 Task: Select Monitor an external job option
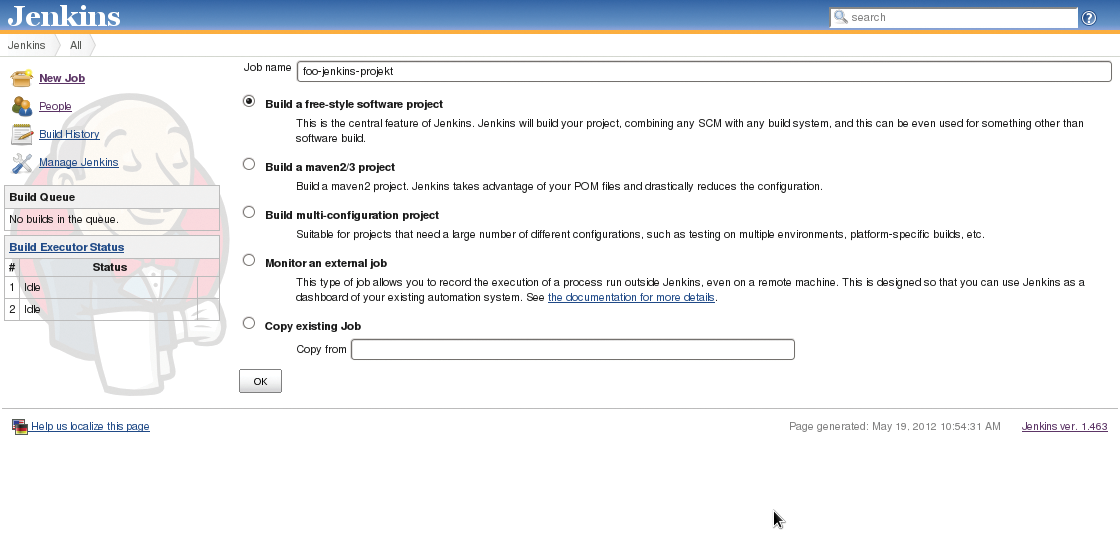tap(249, 260)
